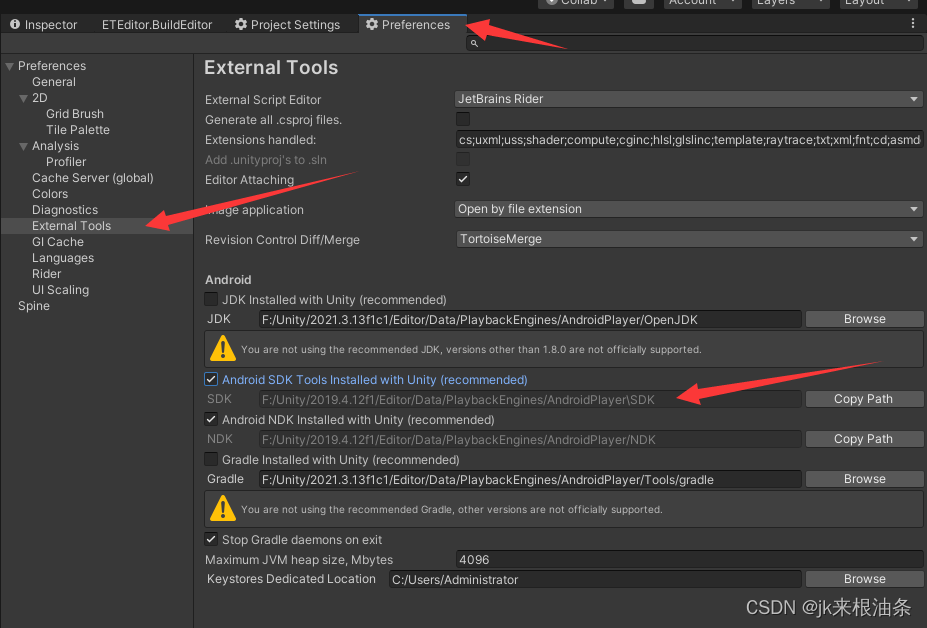Open the Revision Control Diff/Merge dropdown
Screen dimensions: 927x628
click(685, 239)
